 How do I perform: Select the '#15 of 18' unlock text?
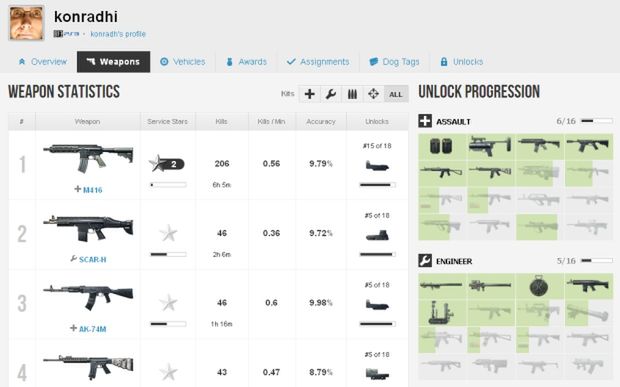click(x=377, y=146)
